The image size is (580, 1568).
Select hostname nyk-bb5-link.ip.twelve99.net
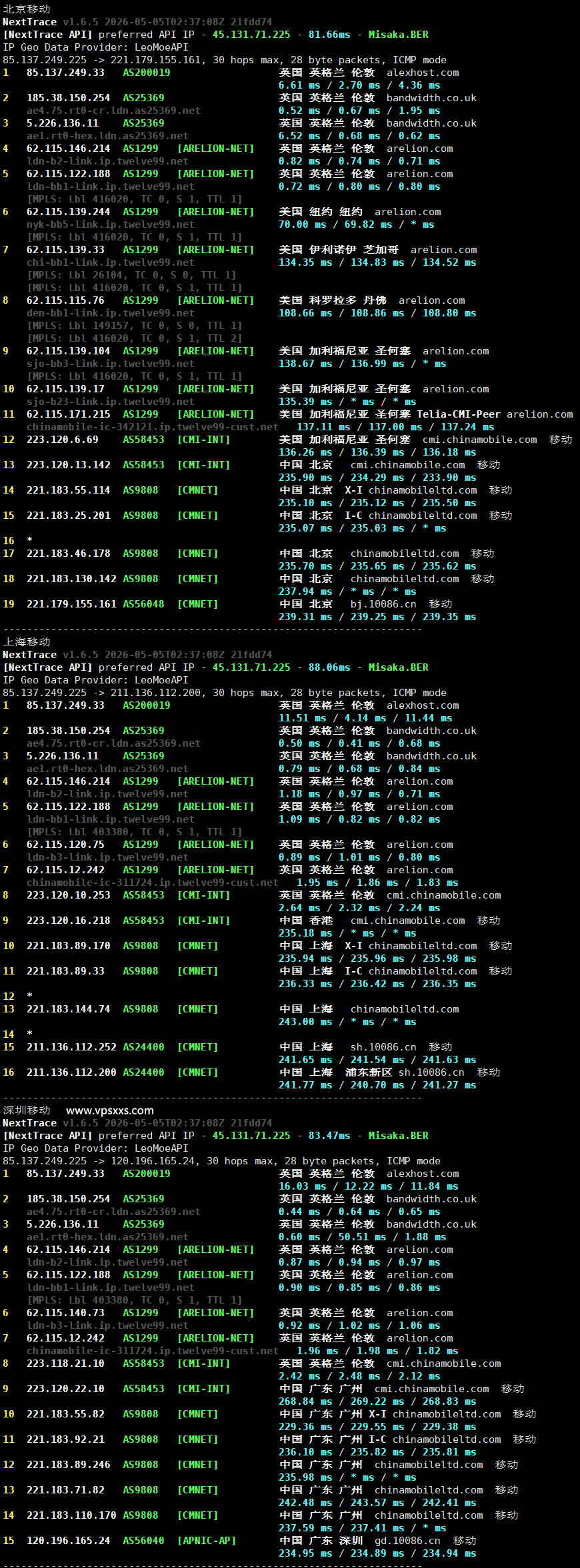click(111, 224)
